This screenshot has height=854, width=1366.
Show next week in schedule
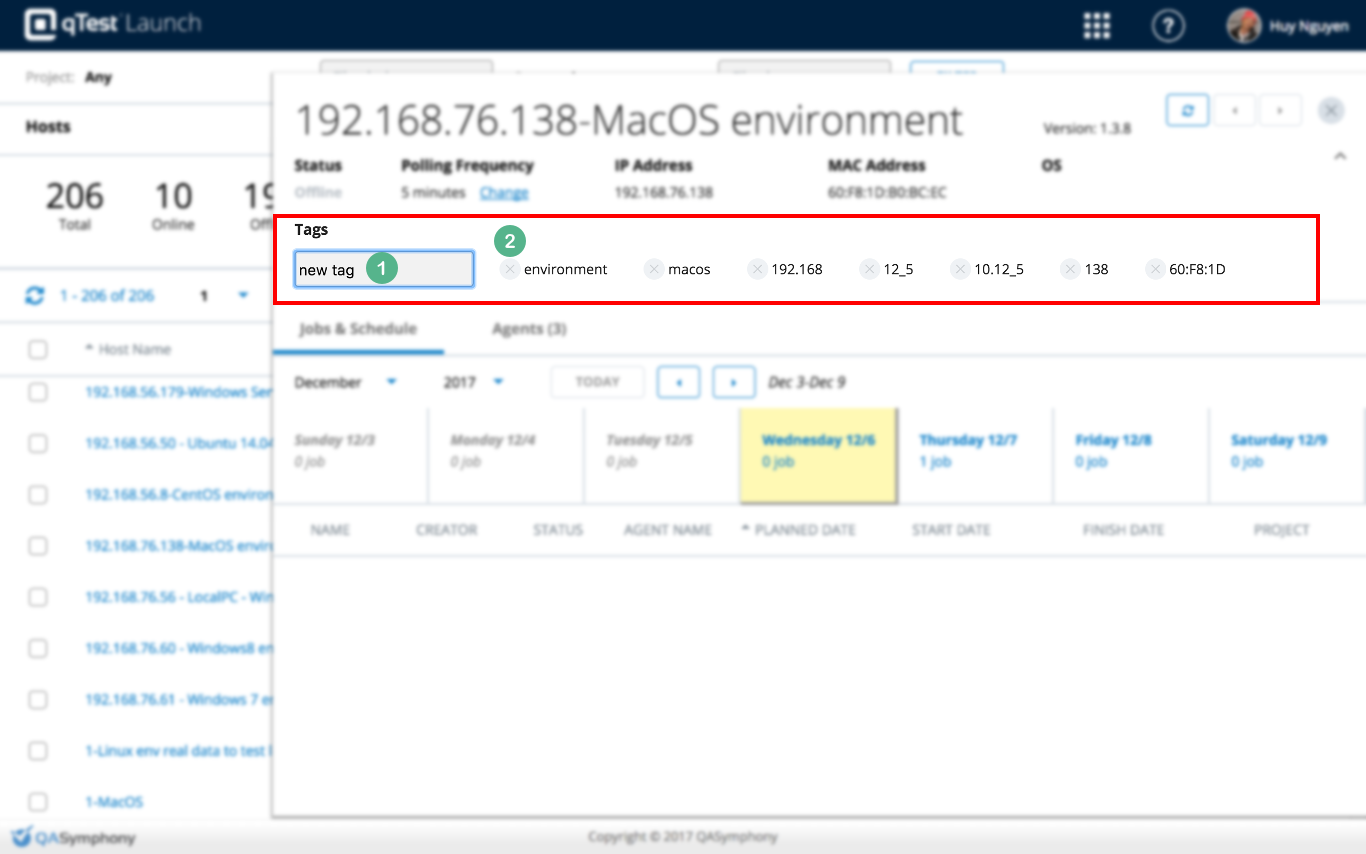pyautogui.click(x=733, y=382)
